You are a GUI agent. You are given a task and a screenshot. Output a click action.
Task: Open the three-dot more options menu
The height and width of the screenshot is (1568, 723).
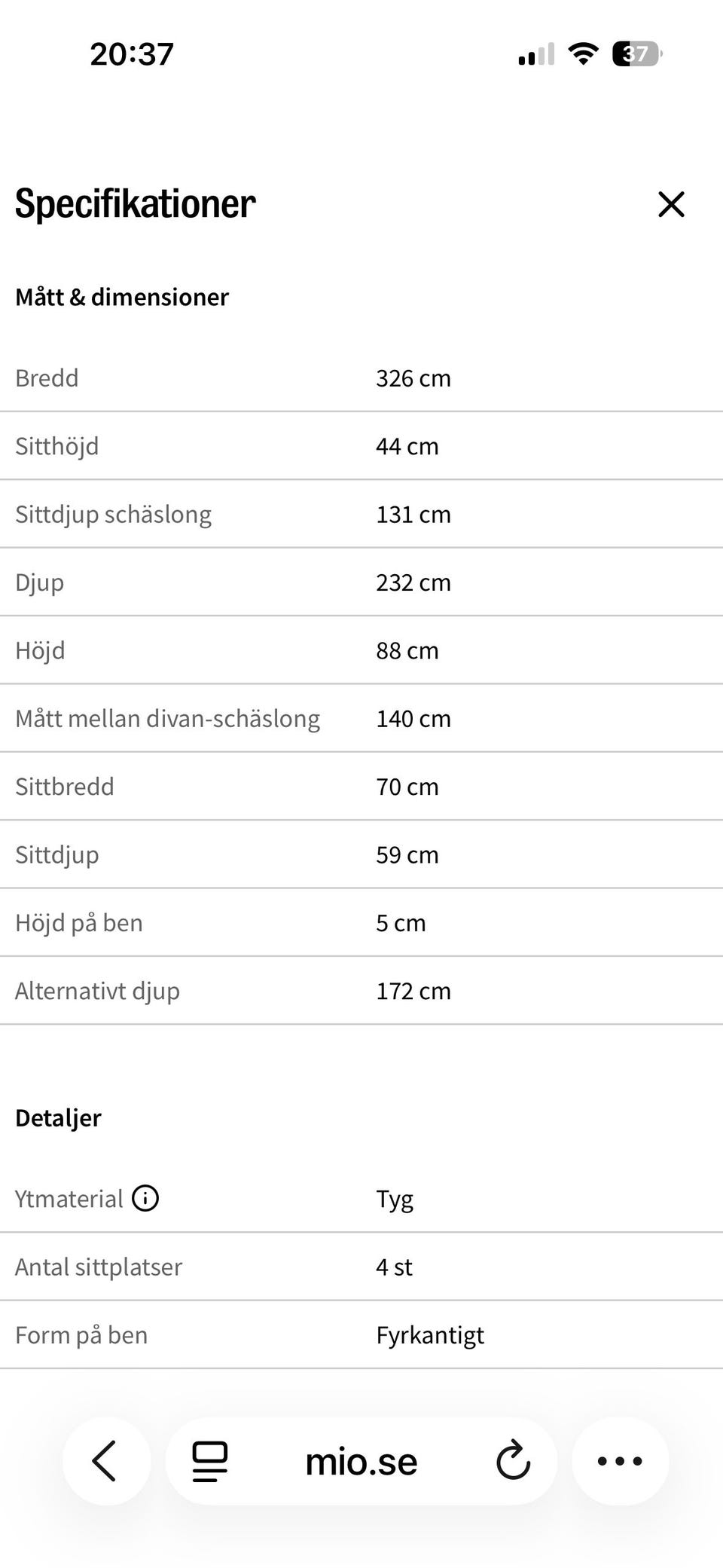[x=620, y=1461]
